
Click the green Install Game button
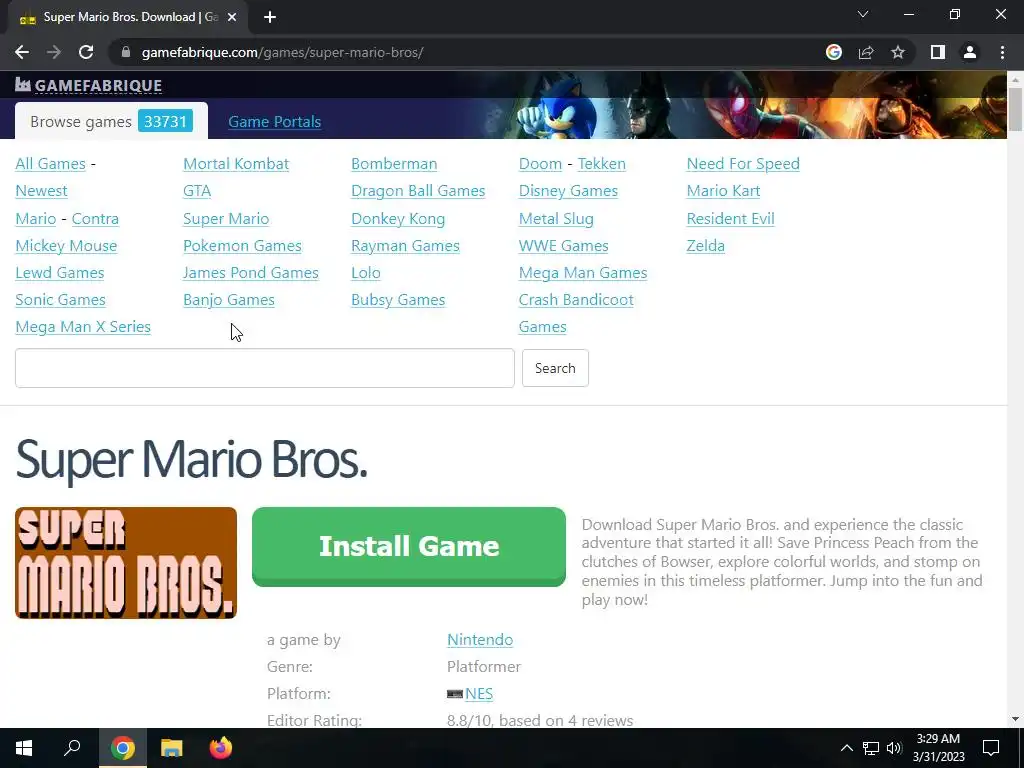[409, 547]
